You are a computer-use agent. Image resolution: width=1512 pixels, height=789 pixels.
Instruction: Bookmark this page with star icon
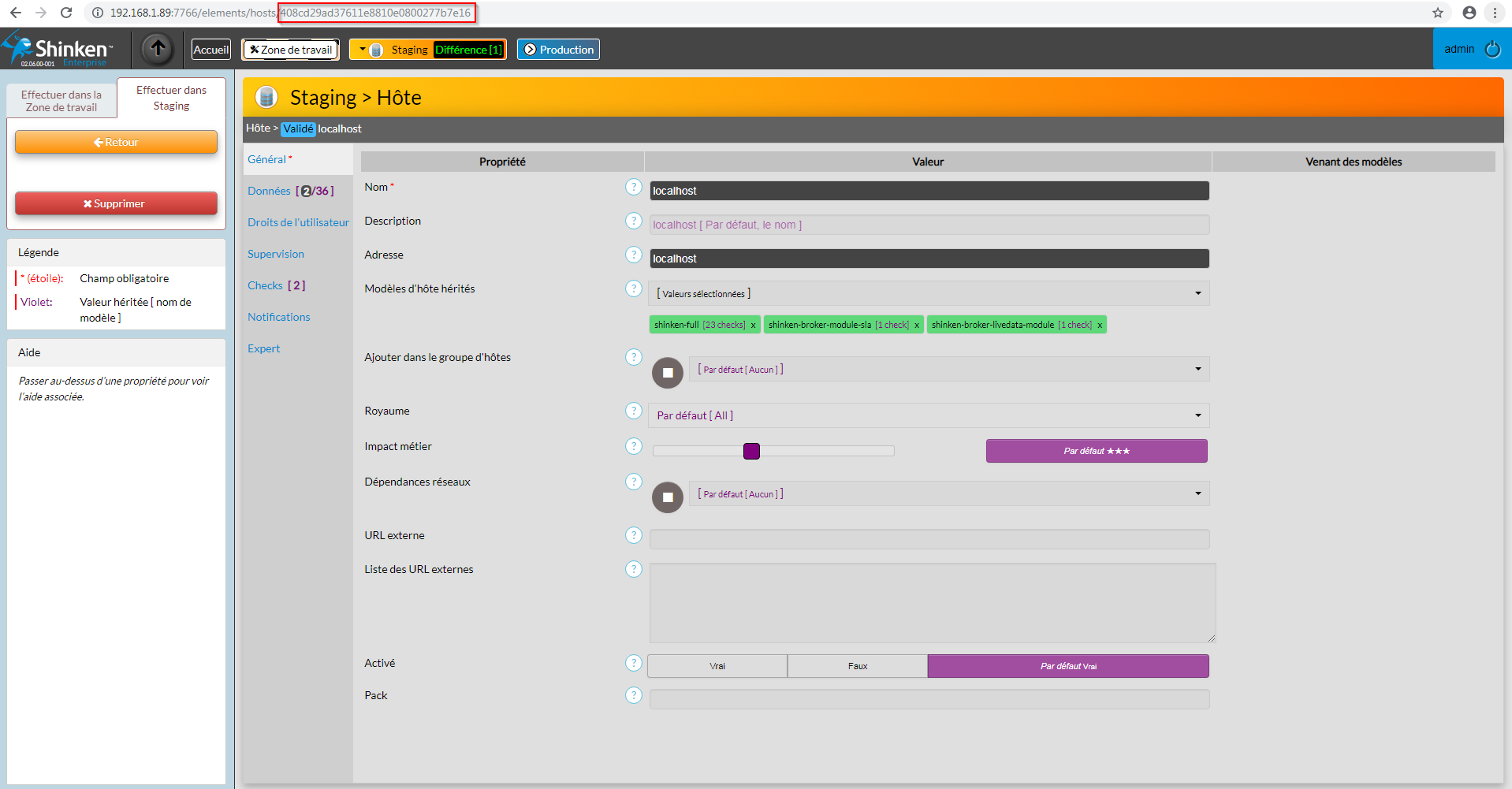pos(1437,13)
